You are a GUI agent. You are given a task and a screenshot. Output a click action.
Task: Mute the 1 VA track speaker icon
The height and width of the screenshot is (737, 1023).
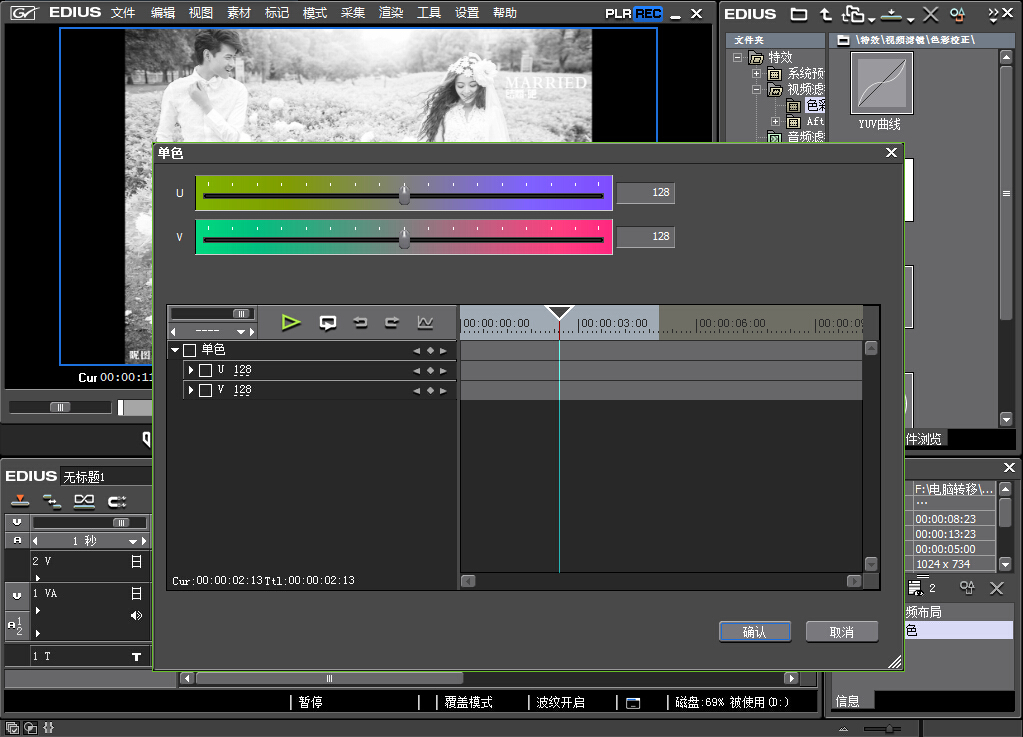[x=136, y=615]
